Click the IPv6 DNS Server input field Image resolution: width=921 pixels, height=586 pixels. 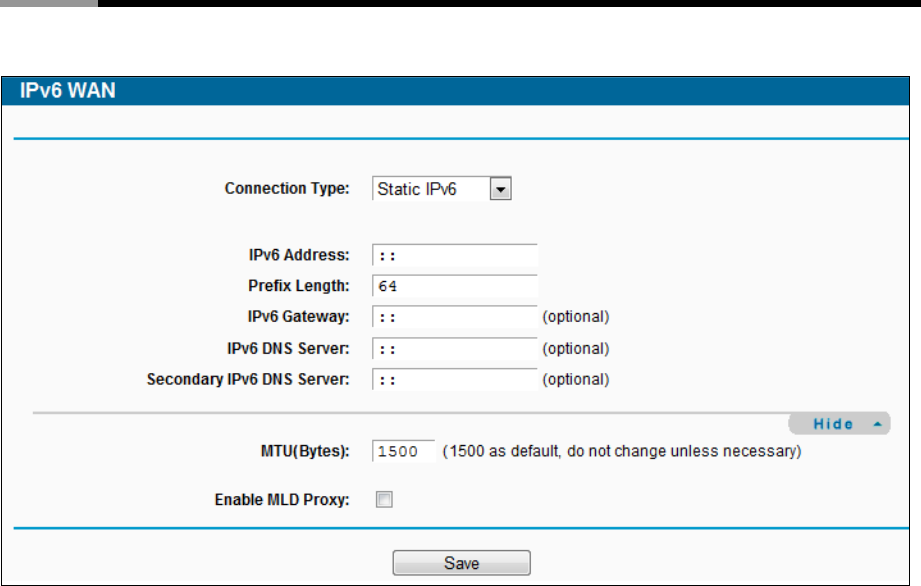point(455,349)
